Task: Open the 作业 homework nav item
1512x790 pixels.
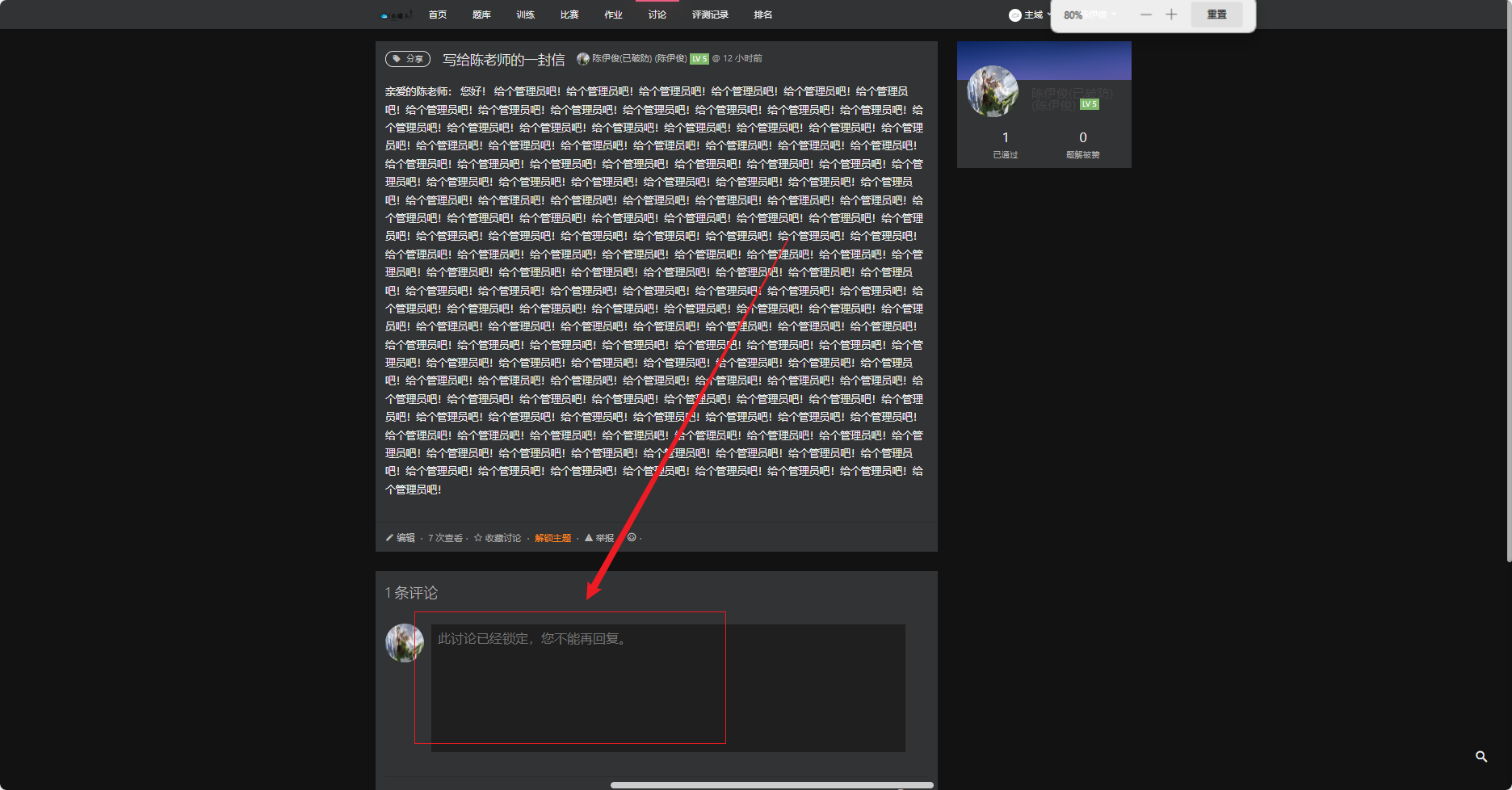Action: coord(613,15)
